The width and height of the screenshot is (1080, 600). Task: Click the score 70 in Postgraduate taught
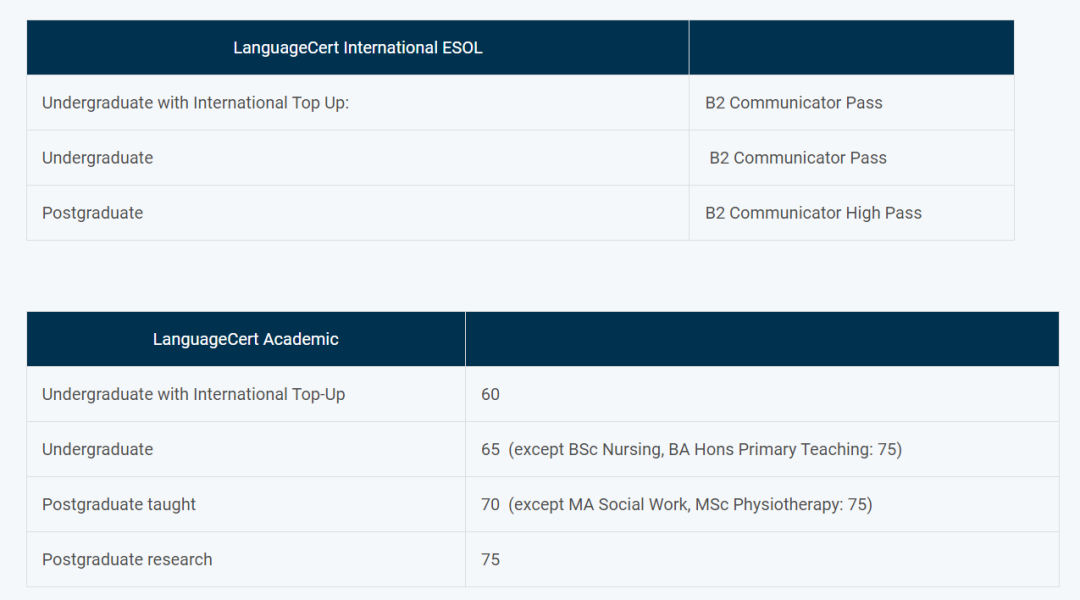click(490, 504)
